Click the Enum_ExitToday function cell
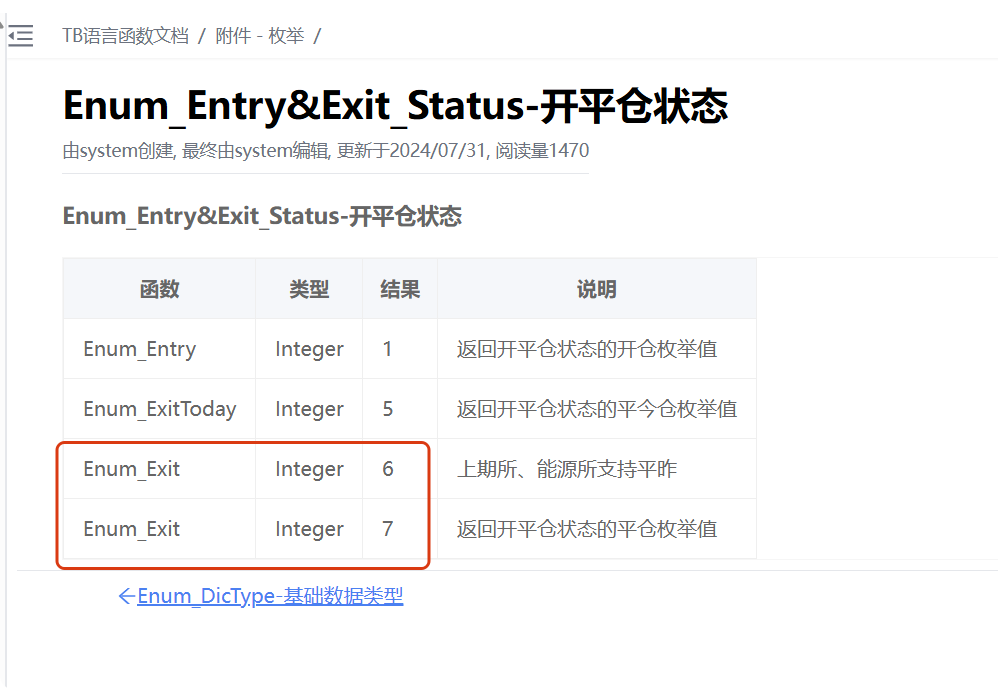This screenshot has height=690, width=998. click(x=160, y=409)
